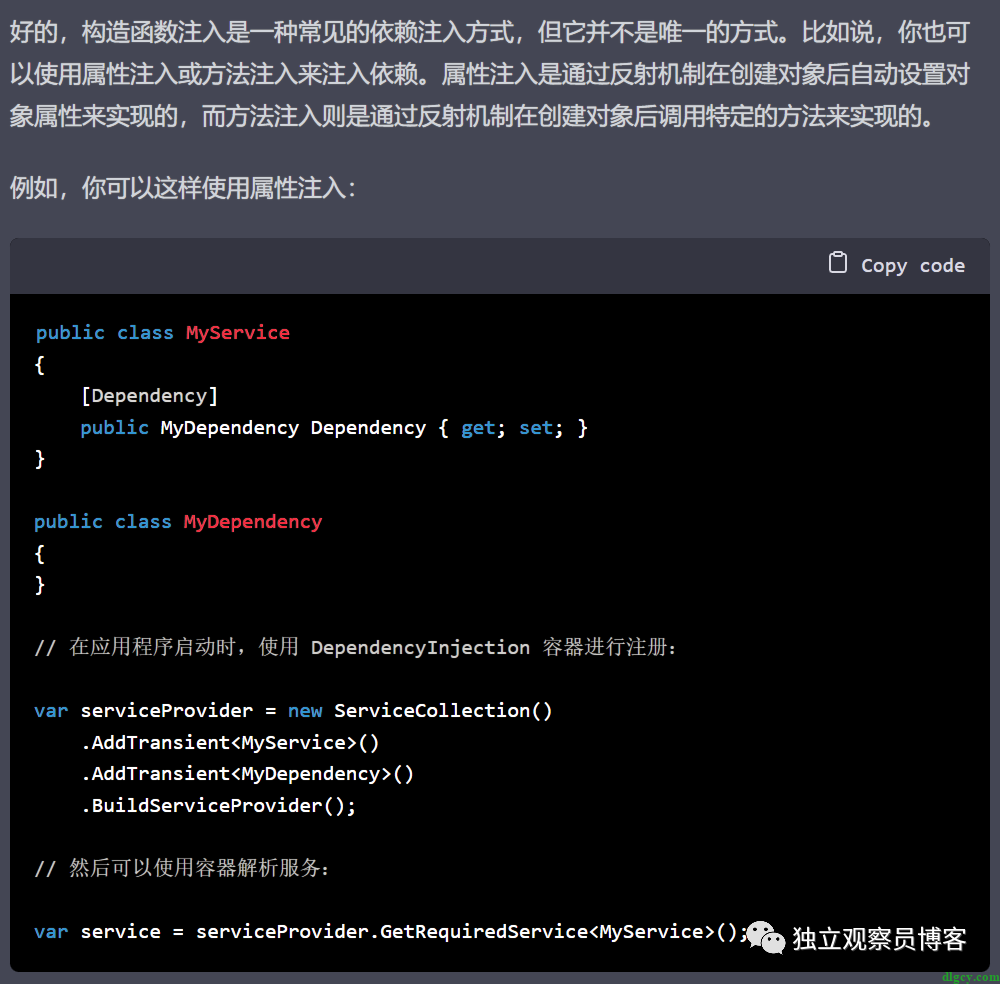Click the .AddTransient<MyDependency>() line
This screenshot has width=1000, height=984.
coord(247,774)
